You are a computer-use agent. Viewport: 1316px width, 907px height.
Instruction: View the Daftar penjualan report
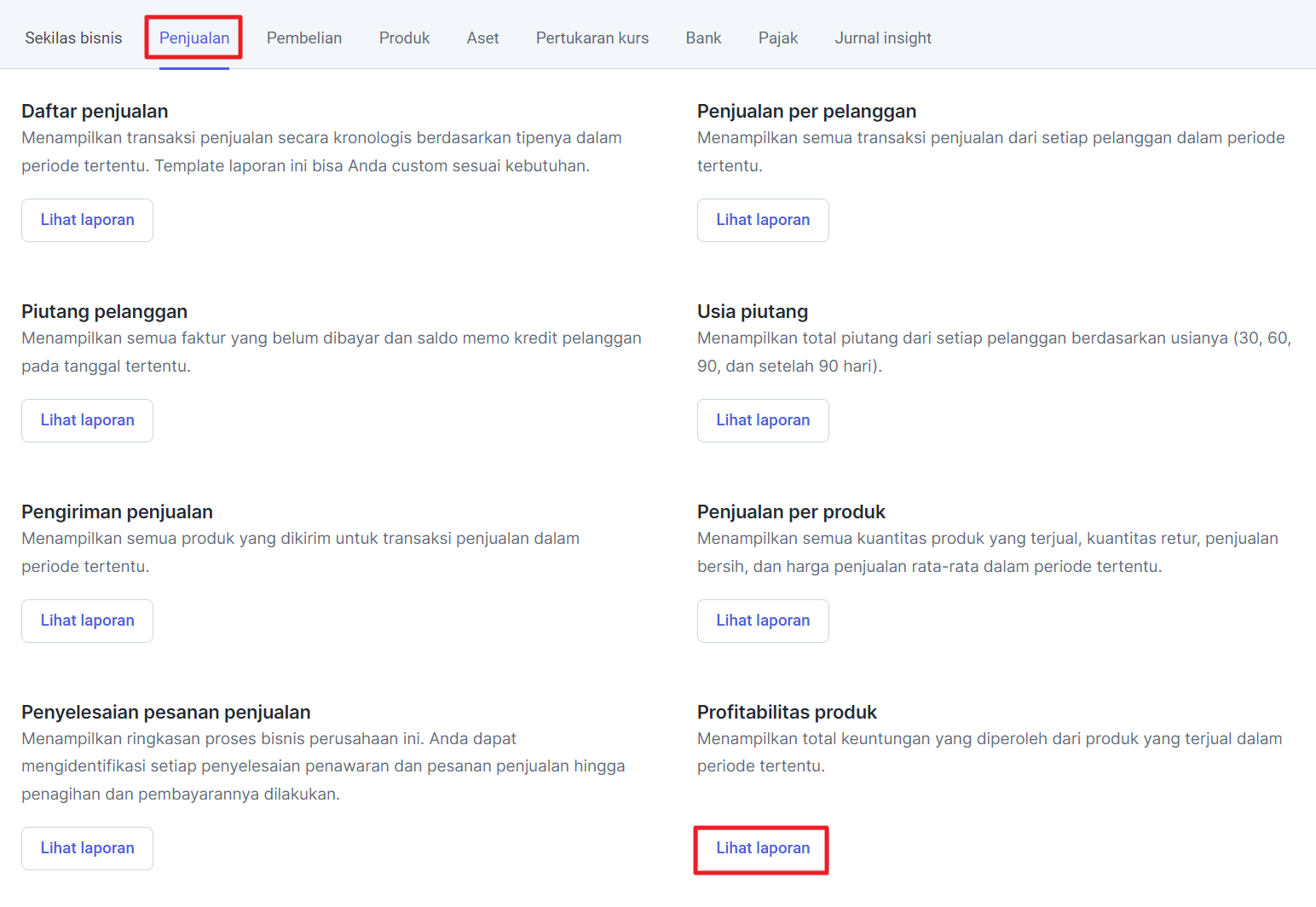[x=88, y=220]
